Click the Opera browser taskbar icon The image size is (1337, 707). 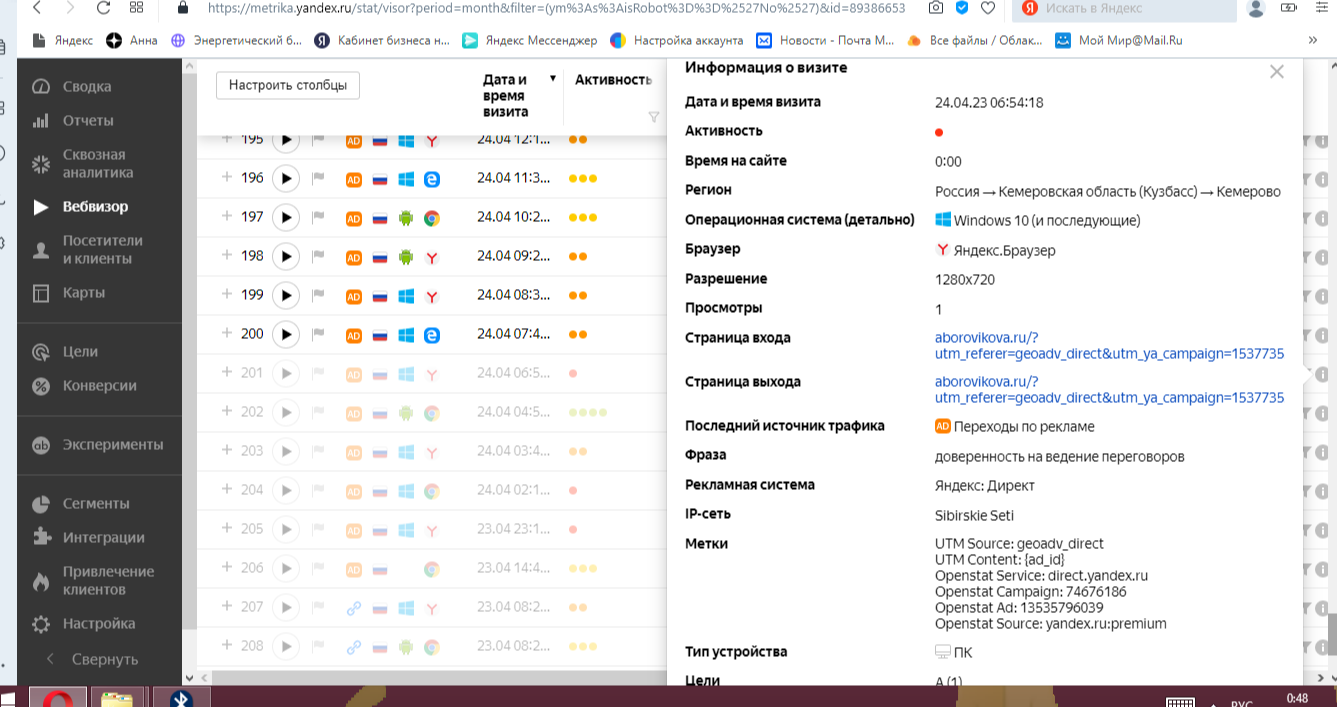[57, 698]
